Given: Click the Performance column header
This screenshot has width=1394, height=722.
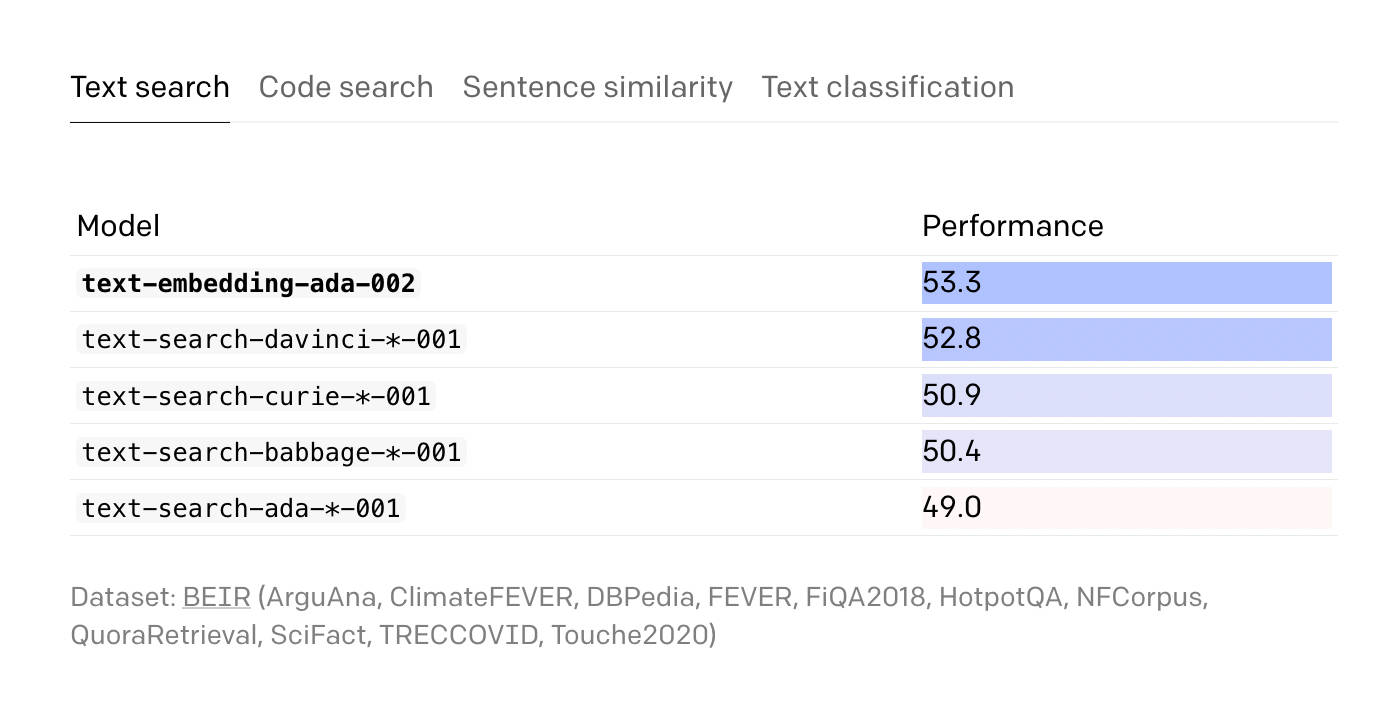Looking at the screenshot, I should pos(1013,226).
